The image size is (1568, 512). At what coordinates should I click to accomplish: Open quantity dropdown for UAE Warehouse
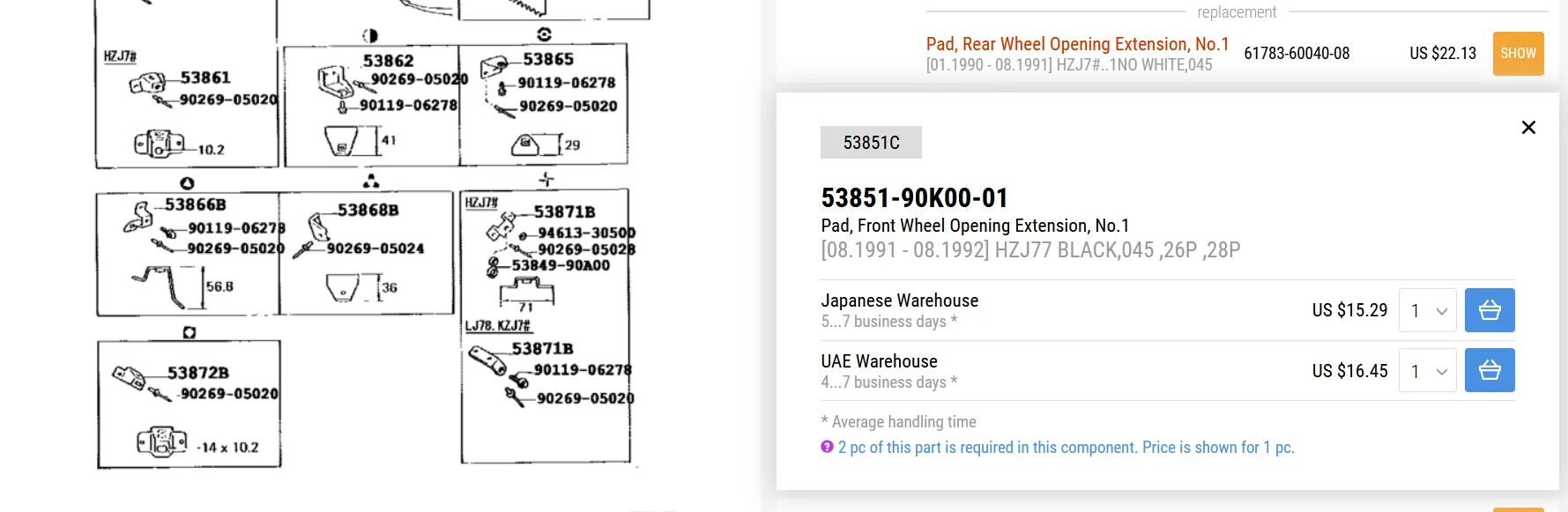pyautogui.click(x=1427, y=370)
